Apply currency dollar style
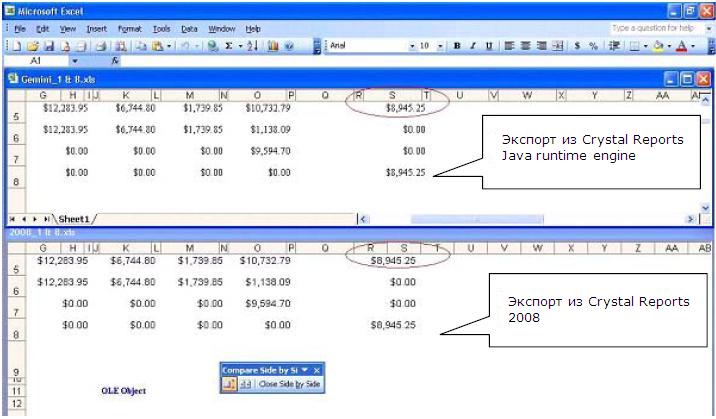The image size is (716, 419). click(x=577, y=46)
